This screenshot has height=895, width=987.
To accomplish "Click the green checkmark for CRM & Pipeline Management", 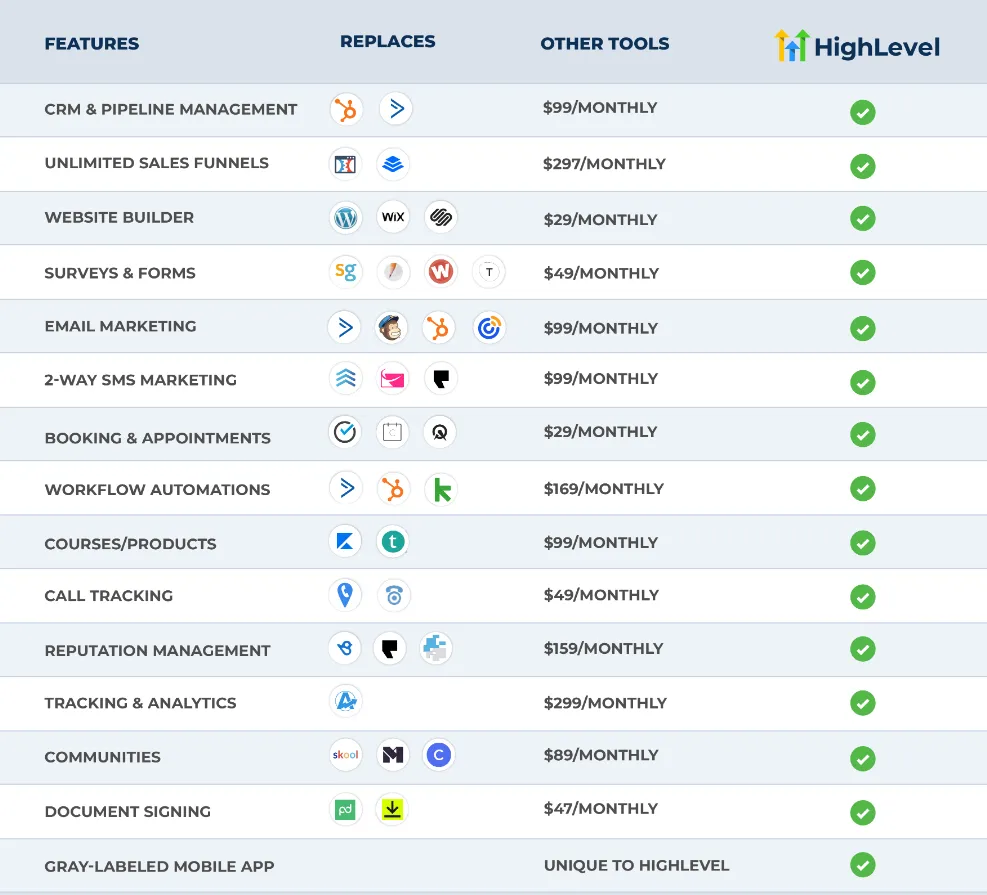I will pyautogui.click(x=863, y=113).
